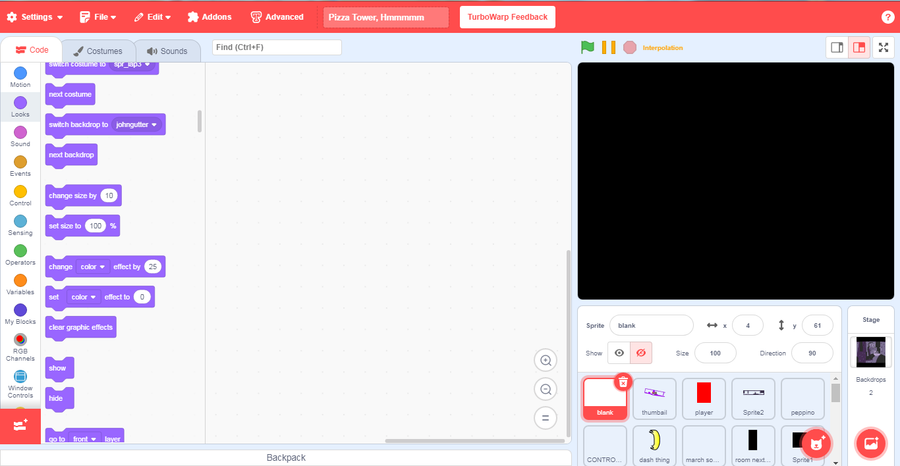Show the sprite with the eye icon
Screen dimensions: 900x466
point(619,353)
